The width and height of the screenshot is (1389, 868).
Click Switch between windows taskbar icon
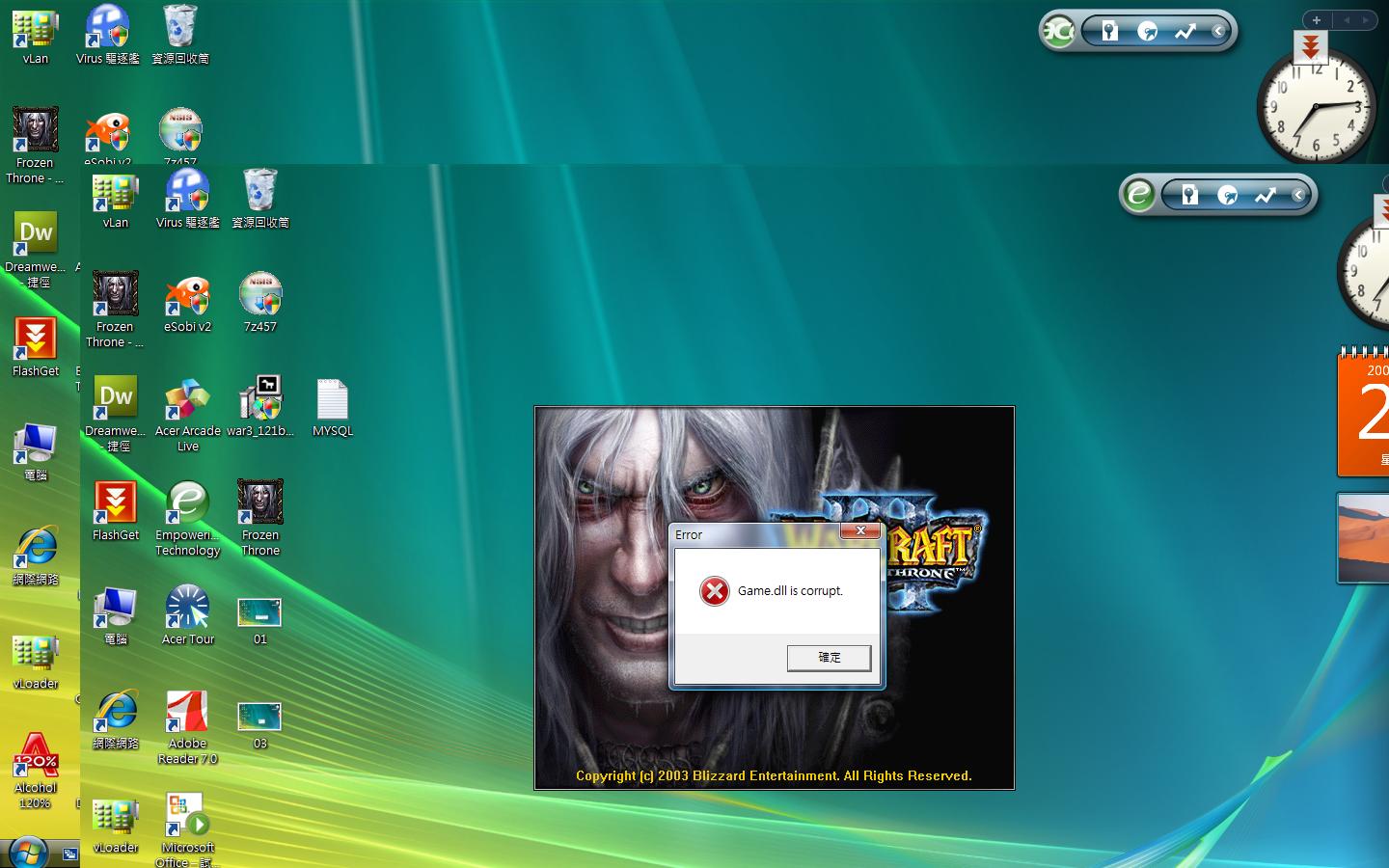coord(69,854)
